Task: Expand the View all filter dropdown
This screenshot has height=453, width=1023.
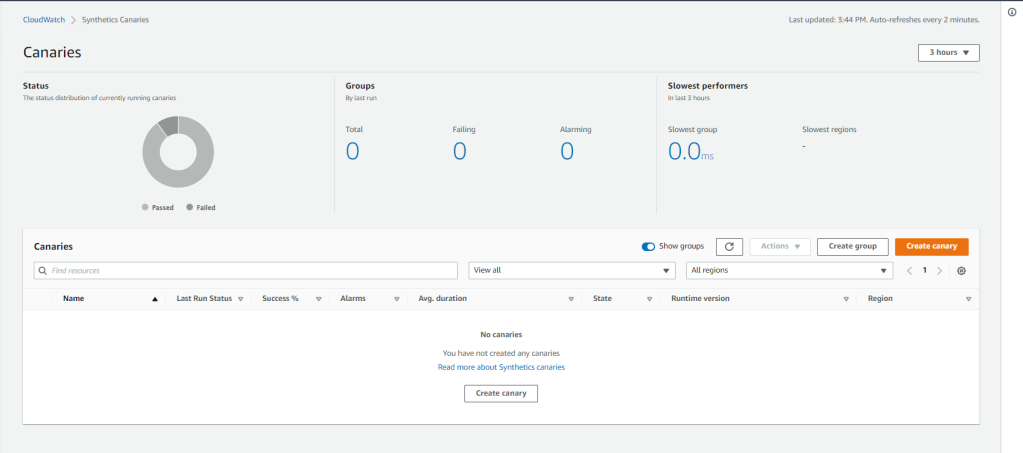Action: pos(572,271)
